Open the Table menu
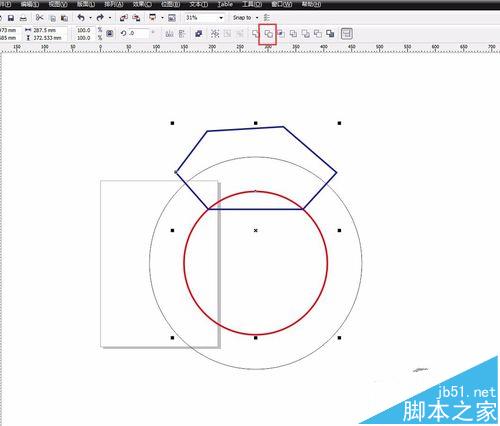This screenshot has width=500, height=426. click(225, 5)
